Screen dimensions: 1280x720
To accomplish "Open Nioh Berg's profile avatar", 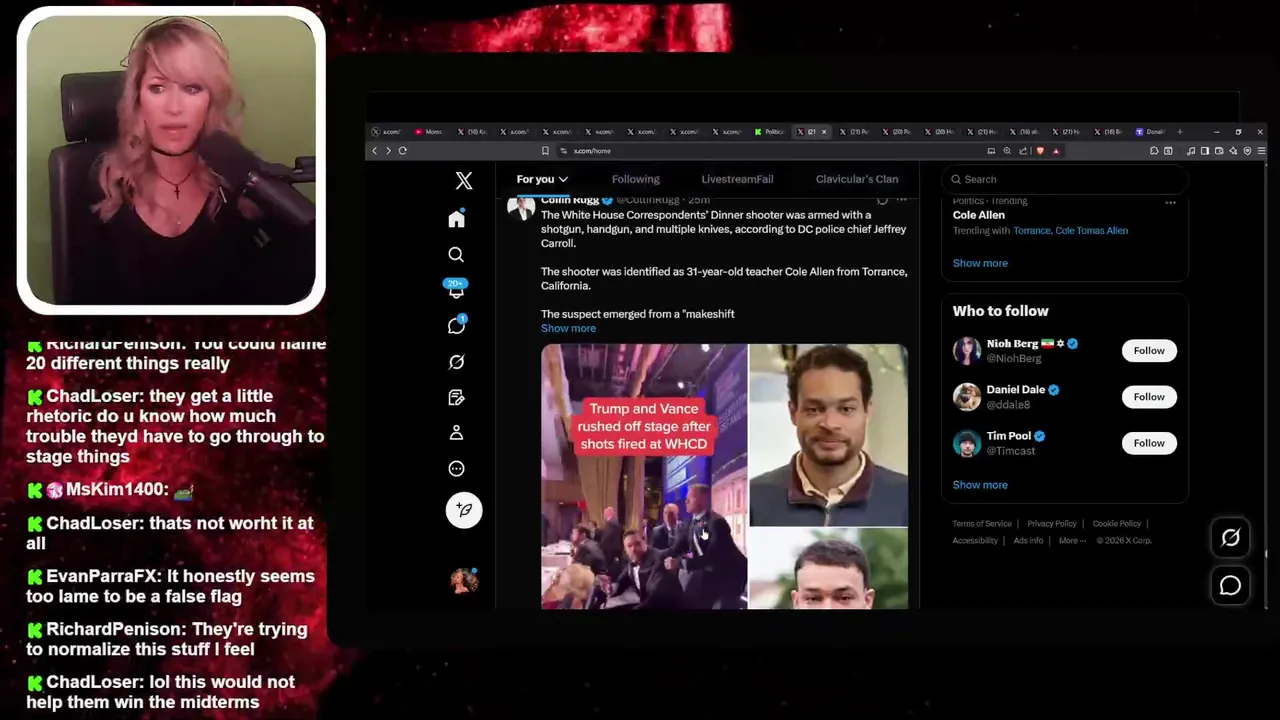I will pyautogui.click(x=967, y=351).
